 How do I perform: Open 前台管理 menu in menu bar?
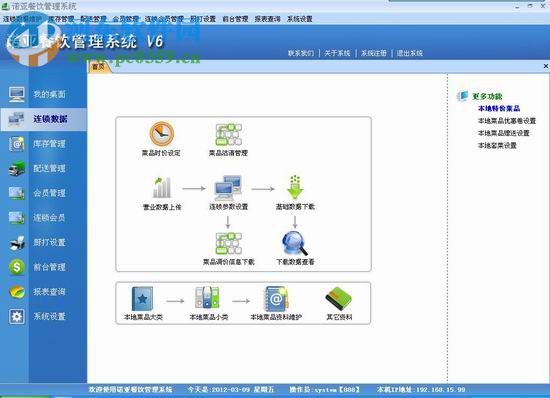point(235,19)
